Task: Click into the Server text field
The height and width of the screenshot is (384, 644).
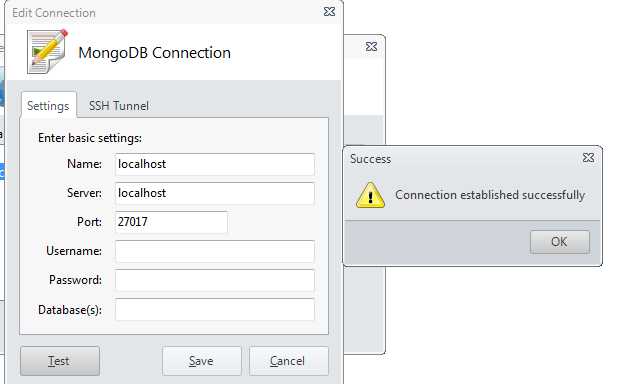Action: 215,193
